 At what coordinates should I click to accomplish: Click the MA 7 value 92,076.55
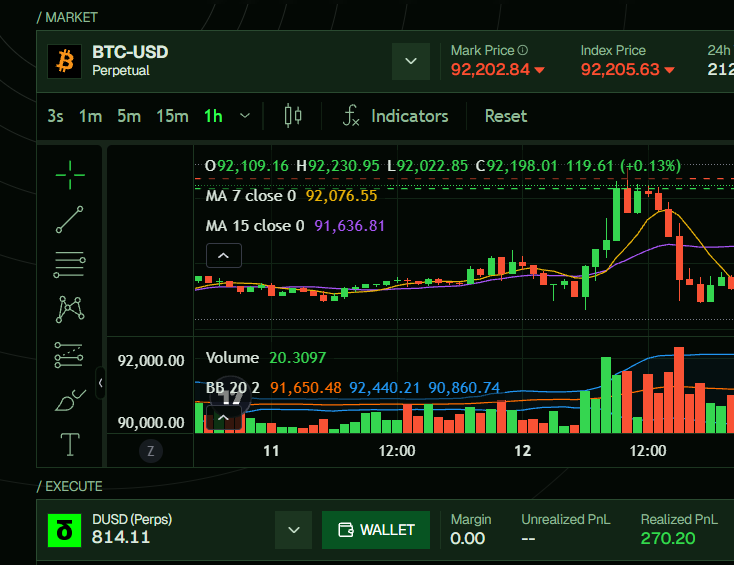coord(341,196)
